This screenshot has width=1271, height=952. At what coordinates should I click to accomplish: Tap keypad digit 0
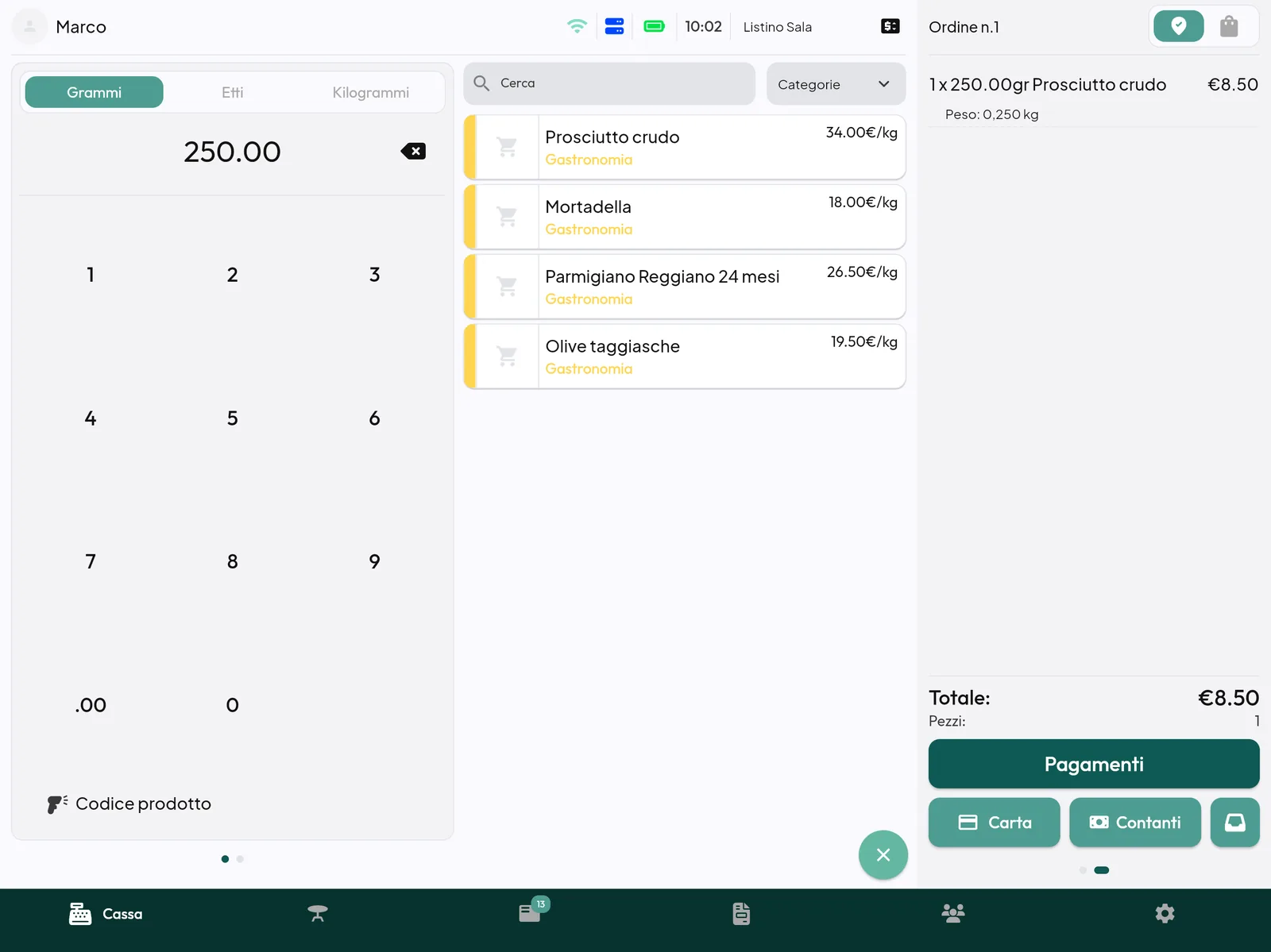(x=233, y=705)
